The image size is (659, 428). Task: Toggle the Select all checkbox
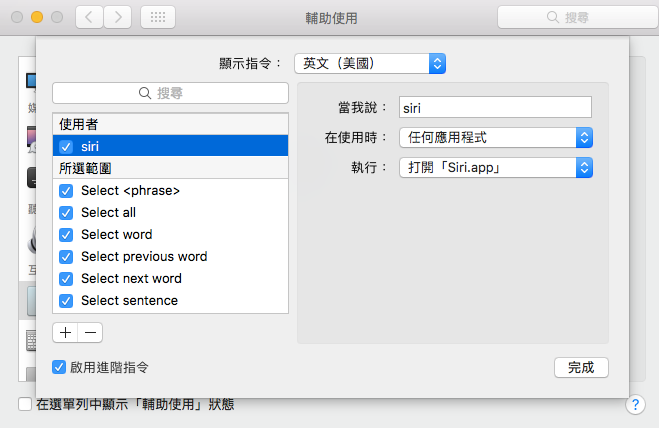(66, 213)
